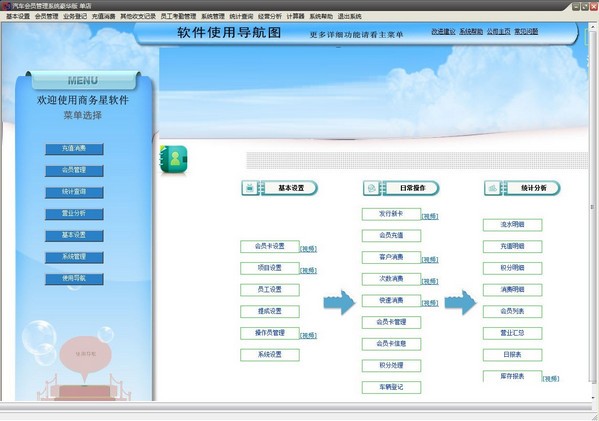Click the 充值消费 sidebar button
This screenshot has width=599, height=421.
pyautogui.click(x=74, y=149)
